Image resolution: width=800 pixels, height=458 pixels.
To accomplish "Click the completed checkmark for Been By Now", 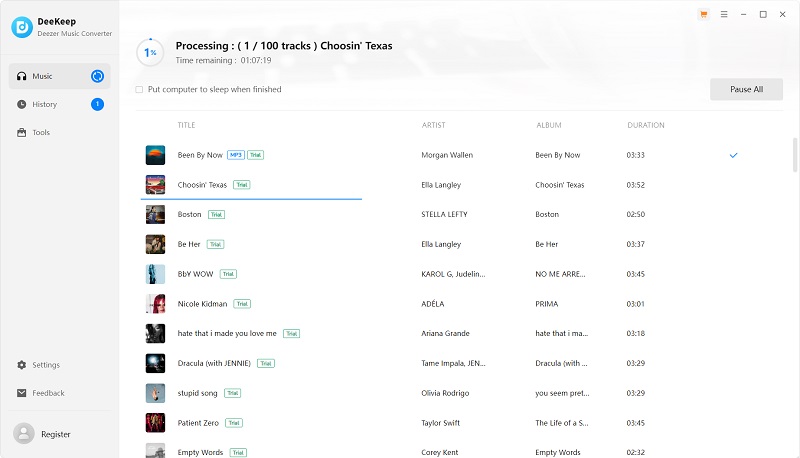I will (x=733, y=155).
